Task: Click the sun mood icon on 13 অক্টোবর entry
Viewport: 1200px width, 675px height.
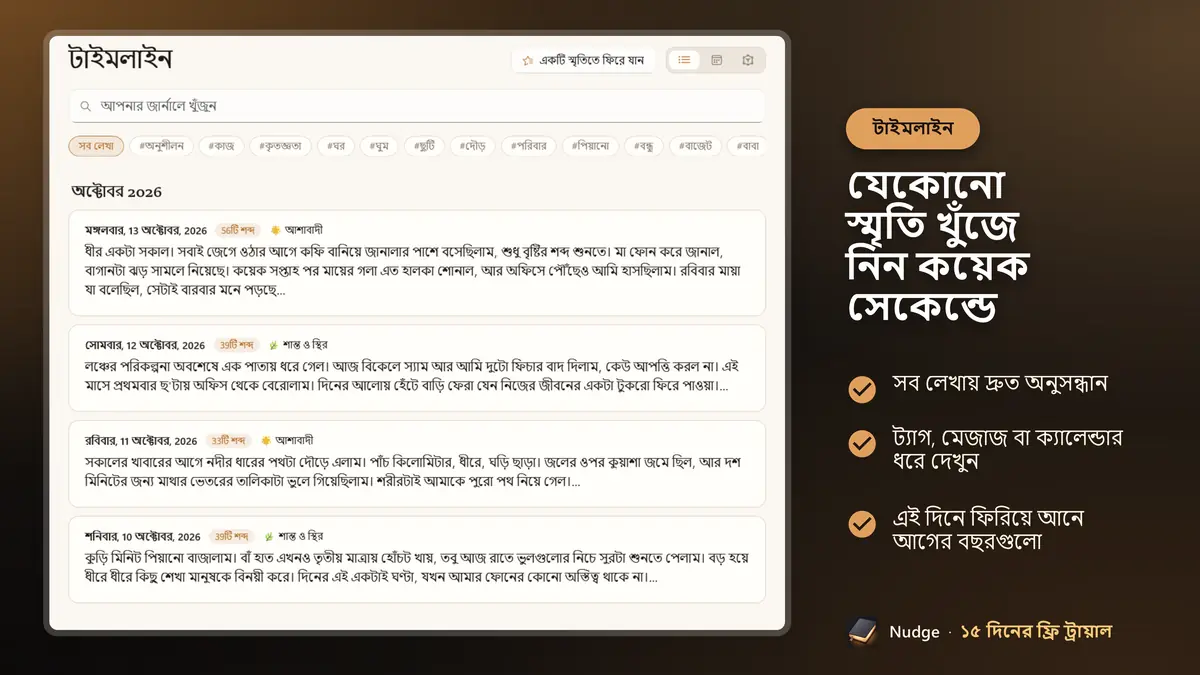Action: (275, 230)
